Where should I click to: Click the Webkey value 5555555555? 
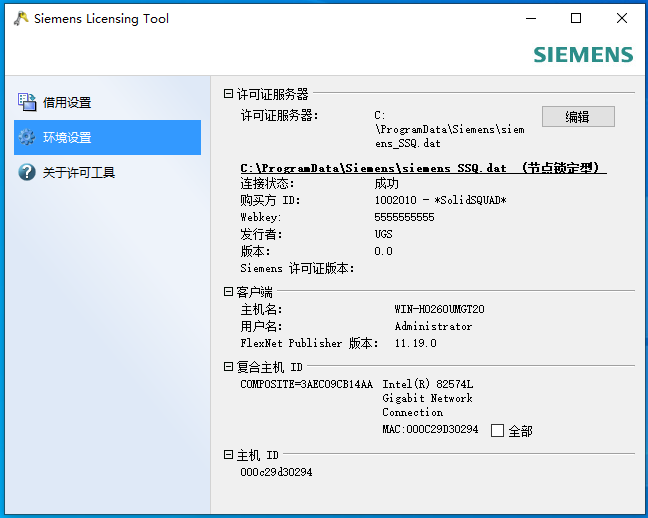tap(404, 217)
